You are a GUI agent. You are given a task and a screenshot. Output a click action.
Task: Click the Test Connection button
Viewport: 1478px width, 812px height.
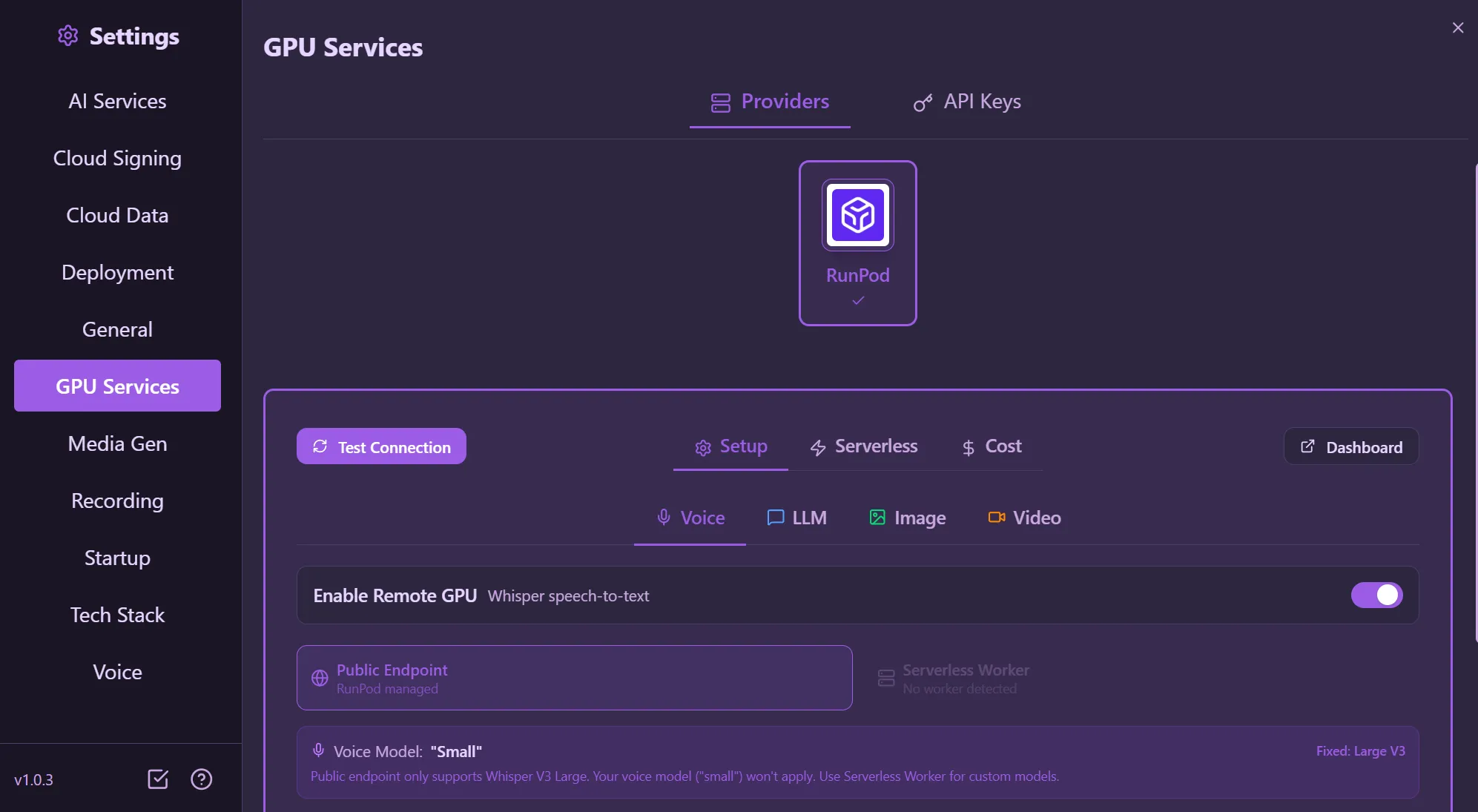[x=381, y=446]
